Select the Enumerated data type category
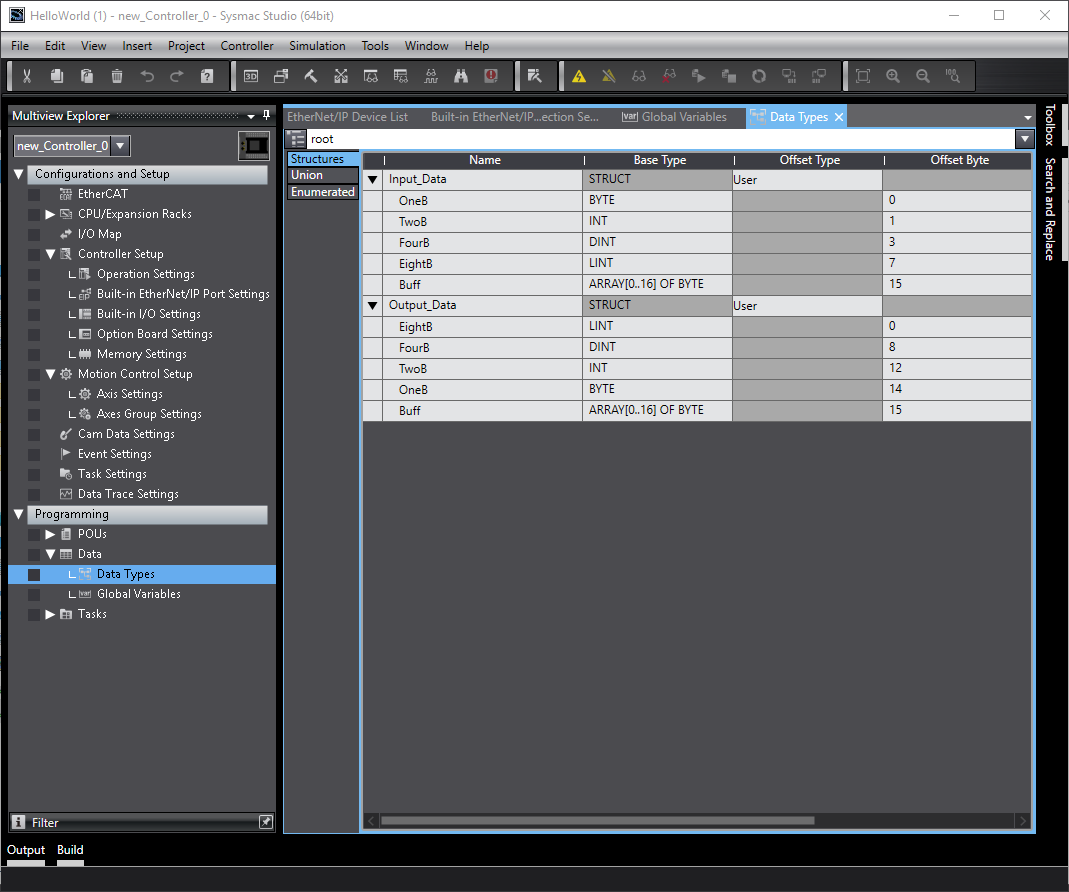Image resolution: width=1069 pixels, height=892 pixels. point(322,192)
